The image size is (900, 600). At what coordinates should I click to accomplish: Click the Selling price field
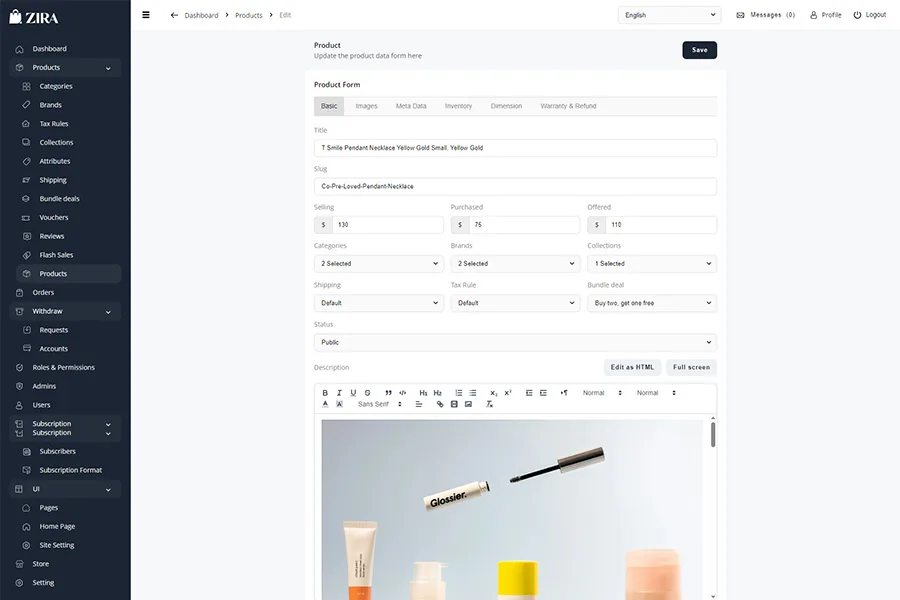[387, 224]
